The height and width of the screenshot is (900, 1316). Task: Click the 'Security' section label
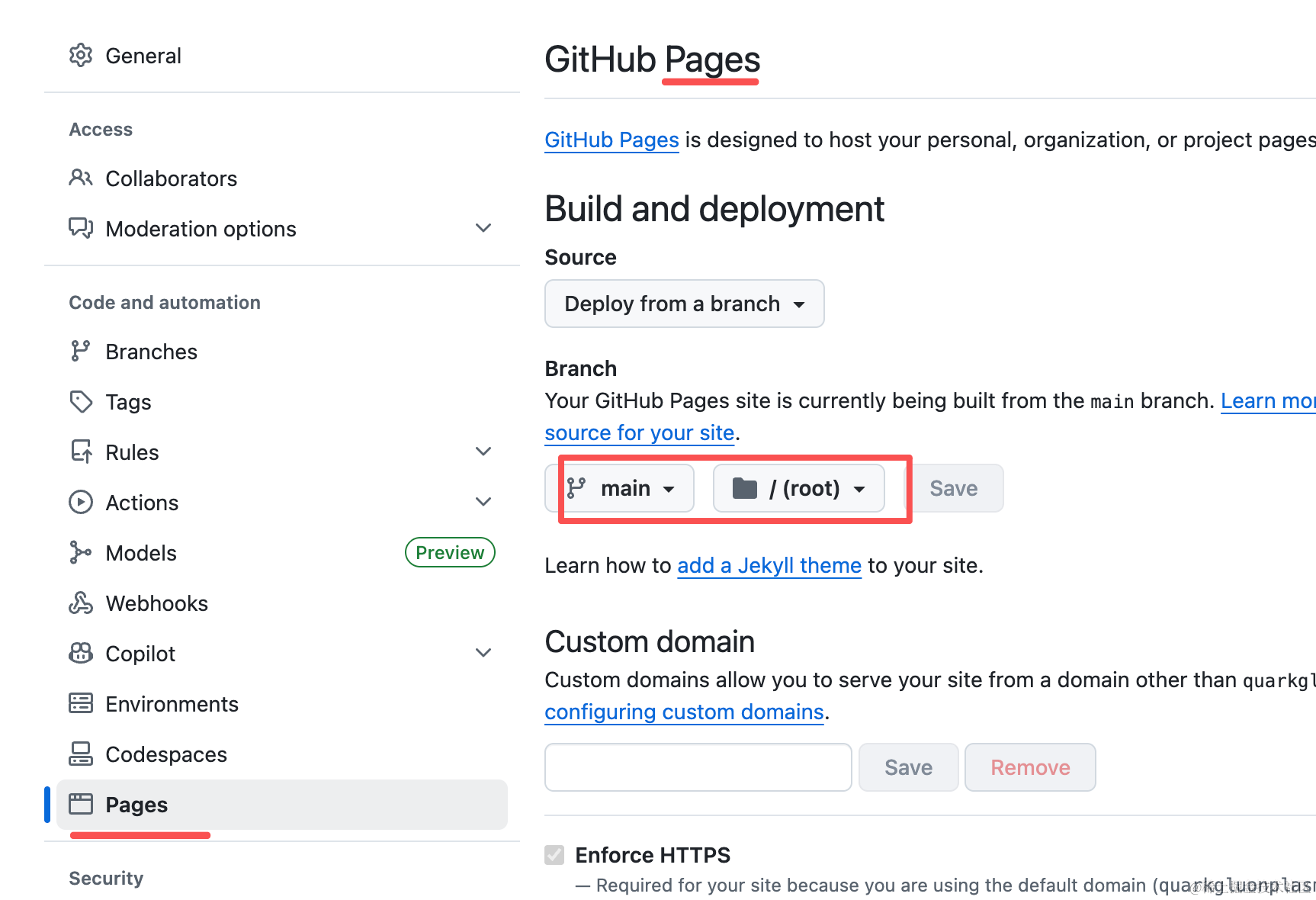pyautogui.click(x=106, y=878)
